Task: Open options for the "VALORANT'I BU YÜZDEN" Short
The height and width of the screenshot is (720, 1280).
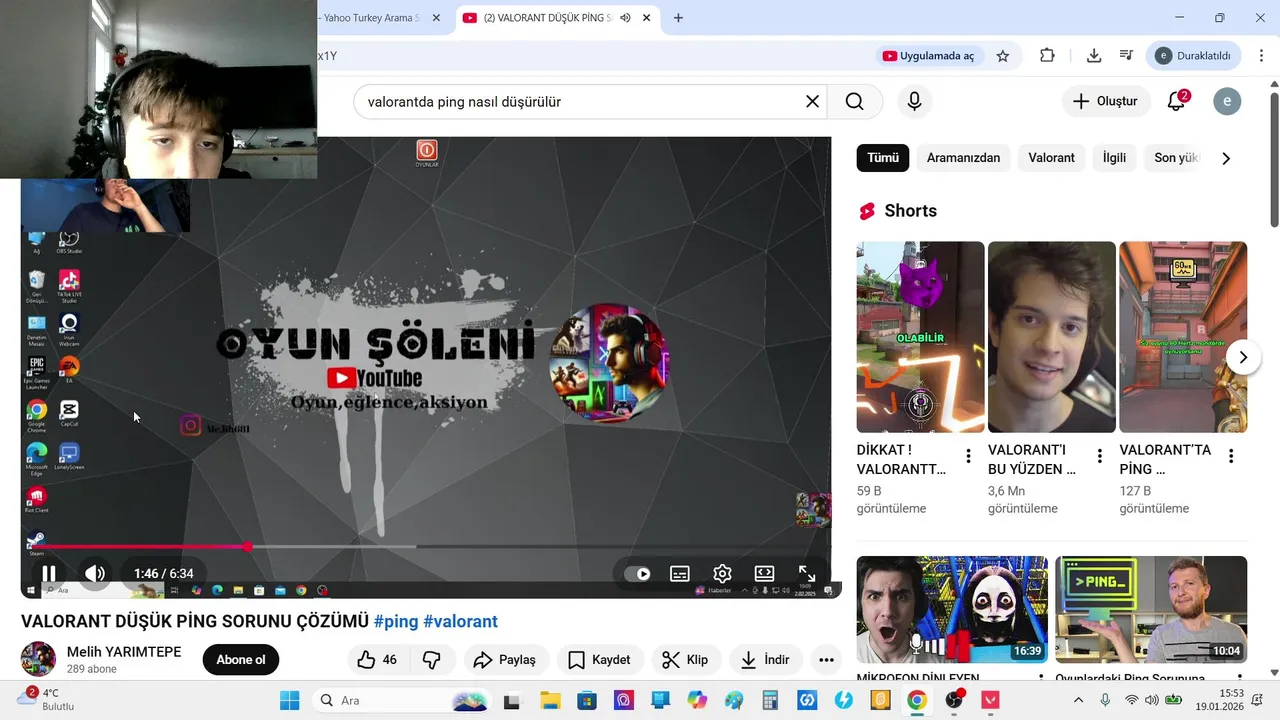Action: pyautogui.click(x=1099, y=456)
